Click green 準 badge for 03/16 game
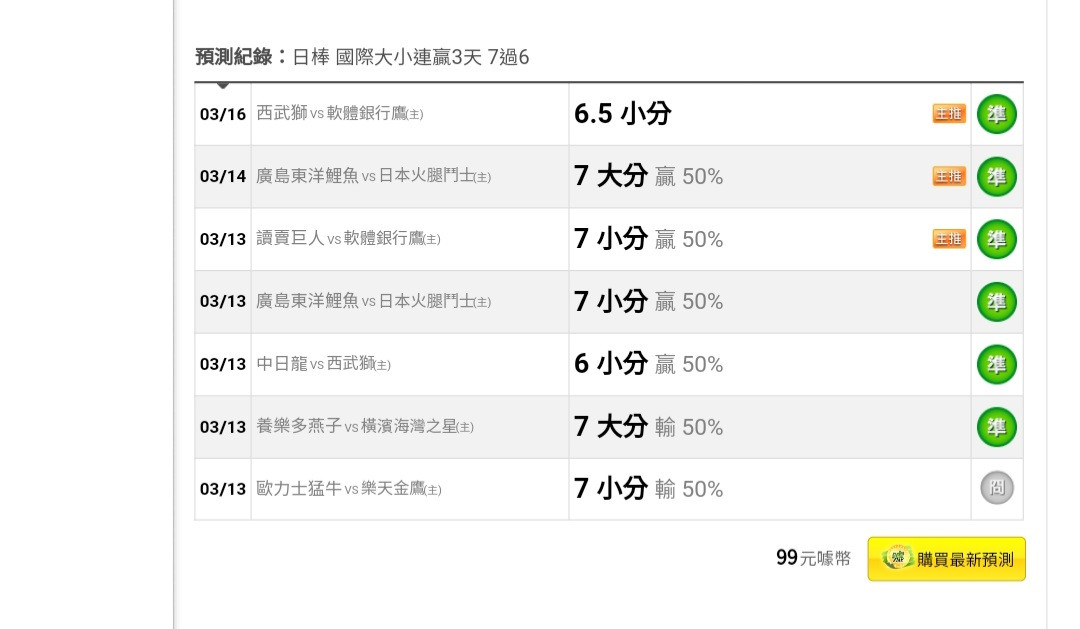1080x629 pixels. point(997,114)
